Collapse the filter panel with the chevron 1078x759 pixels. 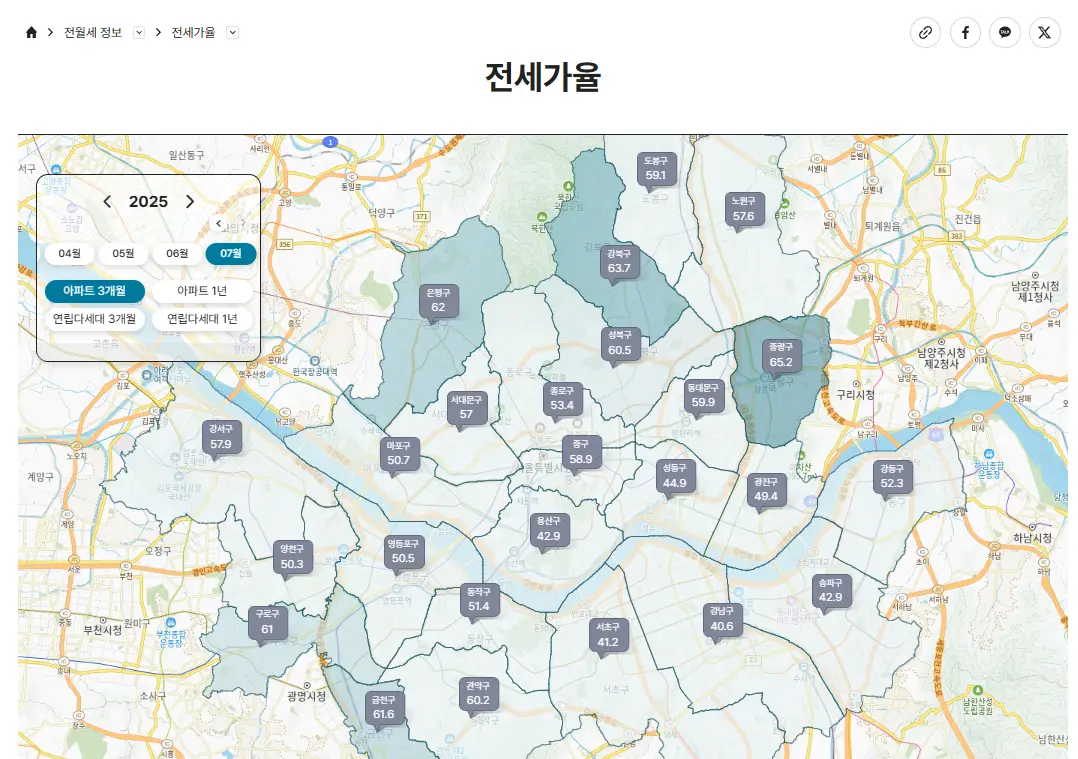pyautogui.click(x=218, y=223)
